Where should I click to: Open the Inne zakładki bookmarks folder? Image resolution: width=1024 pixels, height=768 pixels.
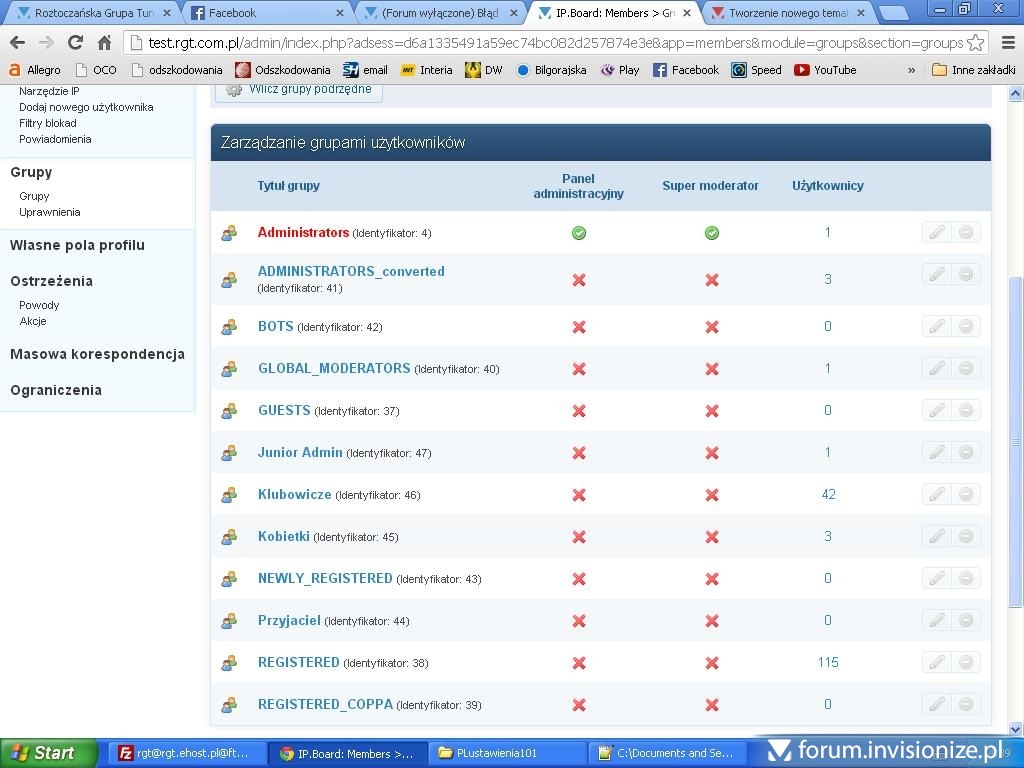tap(972, 70)
